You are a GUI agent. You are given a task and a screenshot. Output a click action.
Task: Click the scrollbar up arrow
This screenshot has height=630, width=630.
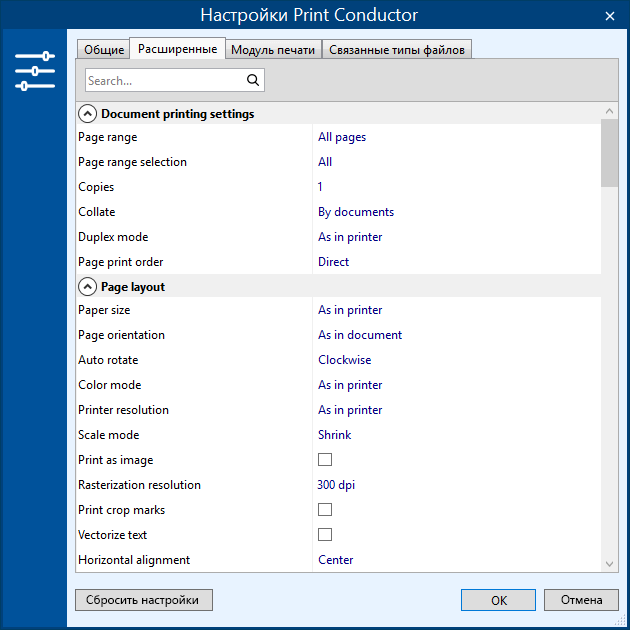[609, 111]
